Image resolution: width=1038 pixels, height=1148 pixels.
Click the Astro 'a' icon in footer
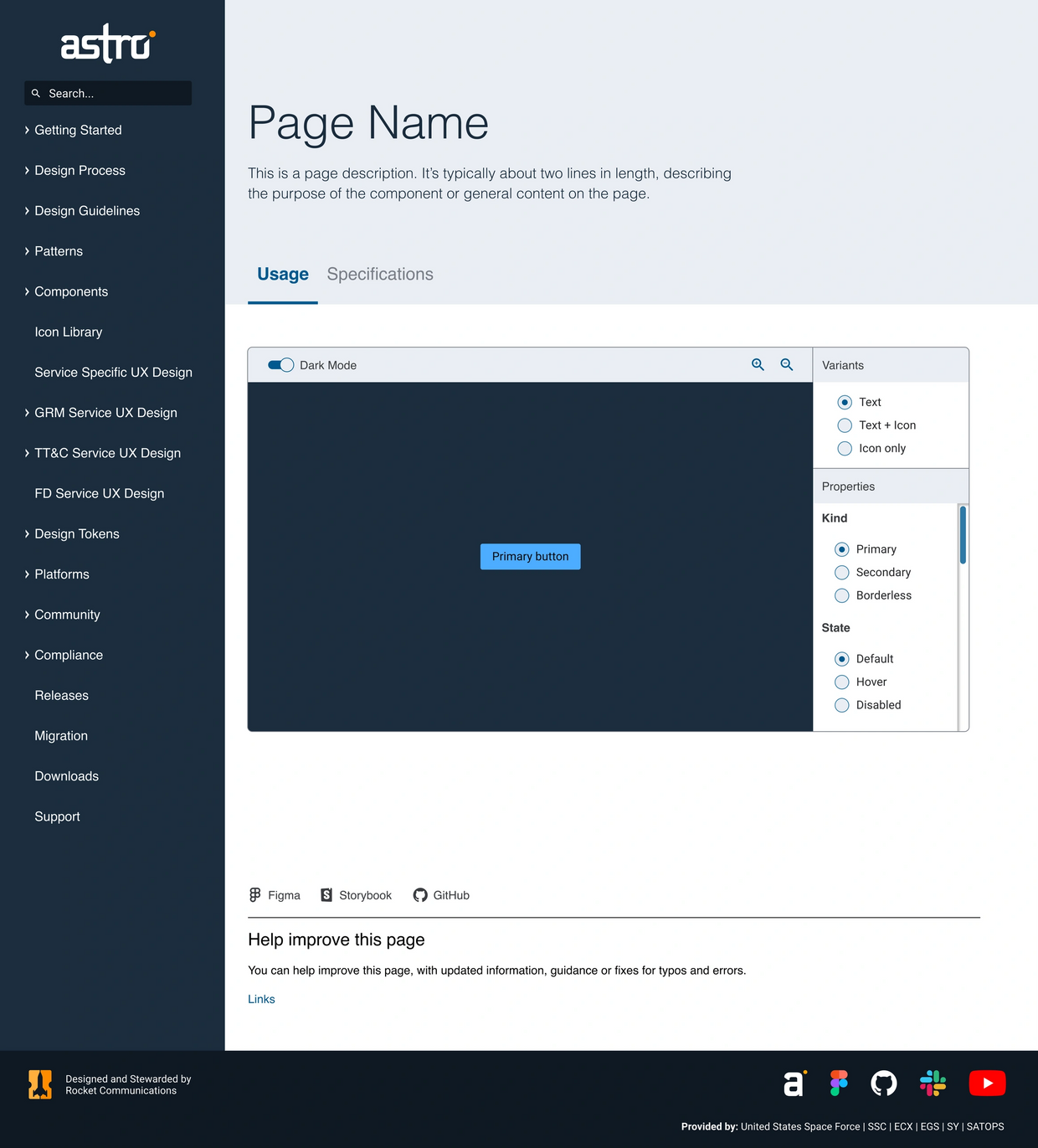pos(794,1083)
